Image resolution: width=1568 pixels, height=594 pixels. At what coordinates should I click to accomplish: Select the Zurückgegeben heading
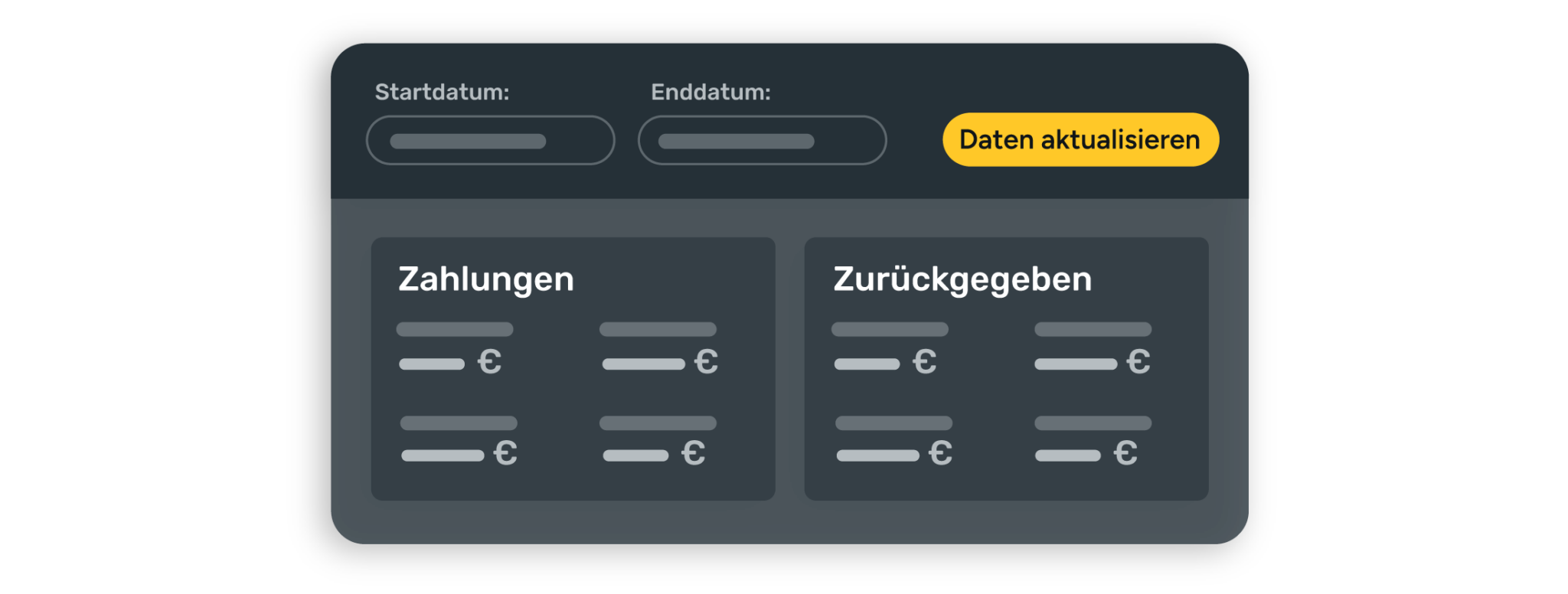click(x=962, y=279)
